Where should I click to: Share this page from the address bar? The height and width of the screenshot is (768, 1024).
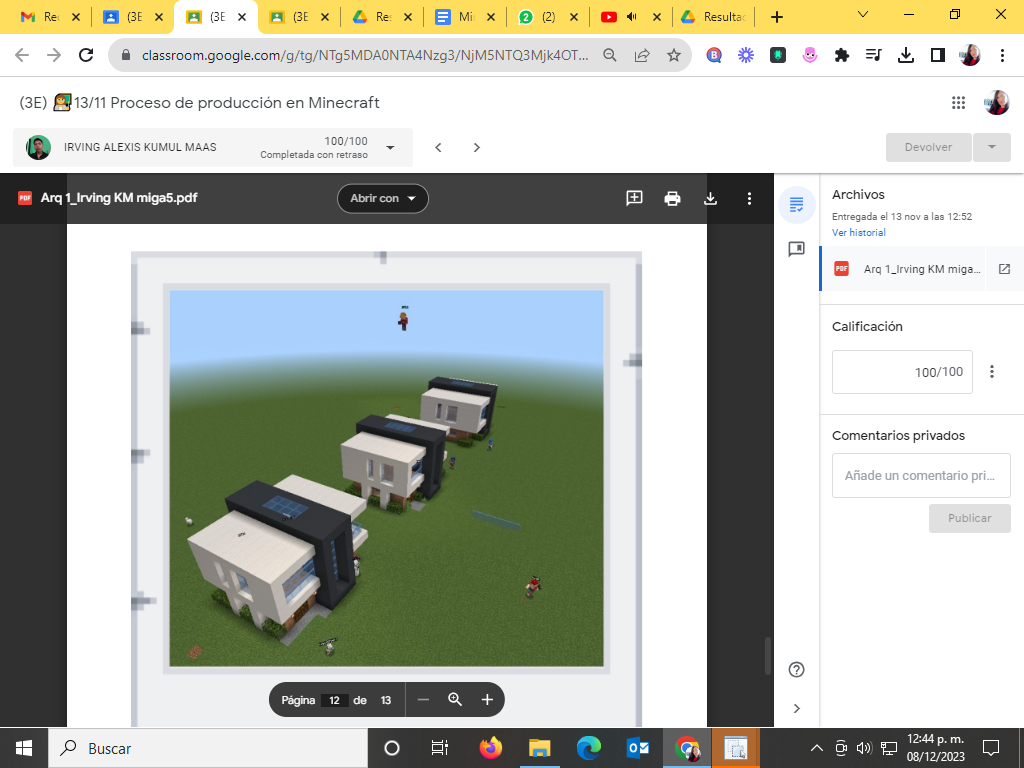(x=642, y=56)
